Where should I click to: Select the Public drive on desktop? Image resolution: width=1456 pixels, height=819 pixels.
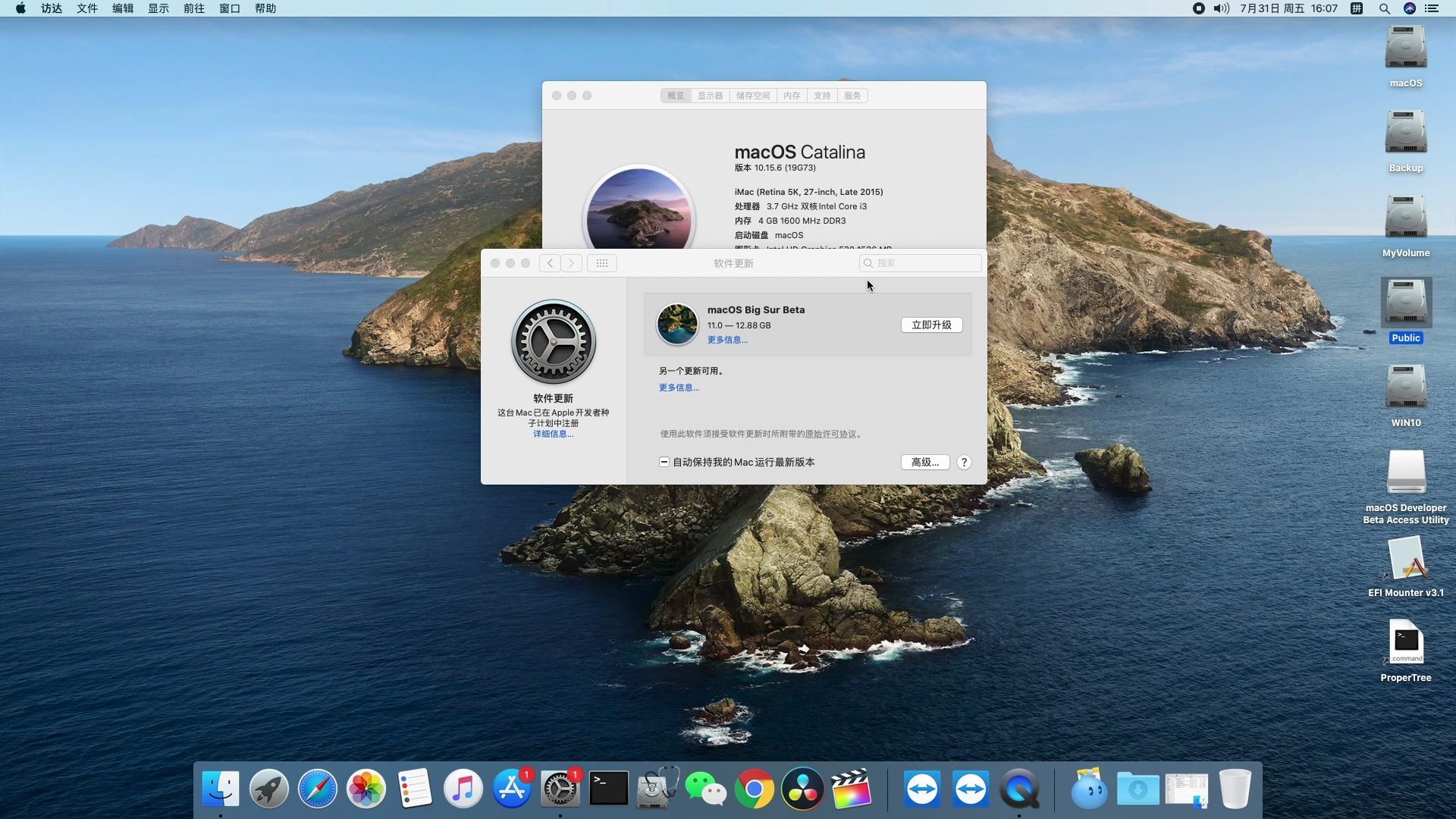pyautogui.click(x=1406, y=303)
